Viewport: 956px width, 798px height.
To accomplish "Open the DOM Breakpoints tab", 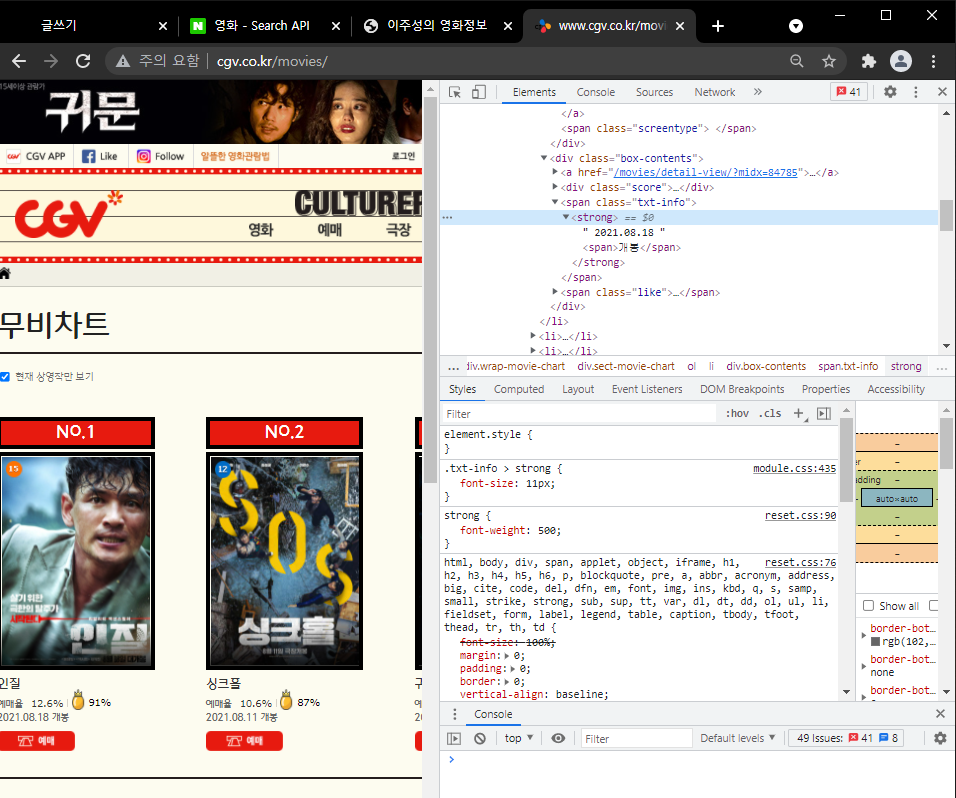I will coord(742,389).
